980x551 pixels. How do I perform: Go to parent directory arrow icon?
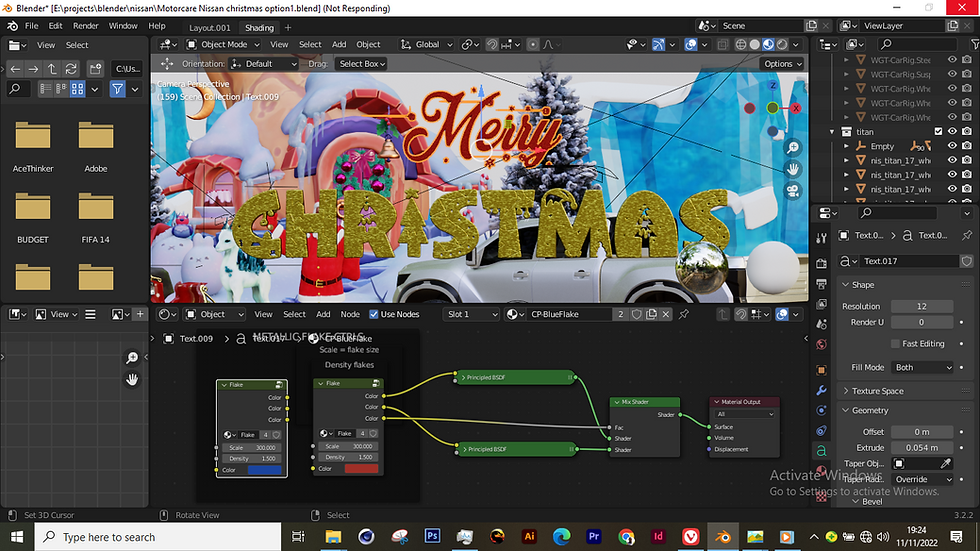click(52, 69)
